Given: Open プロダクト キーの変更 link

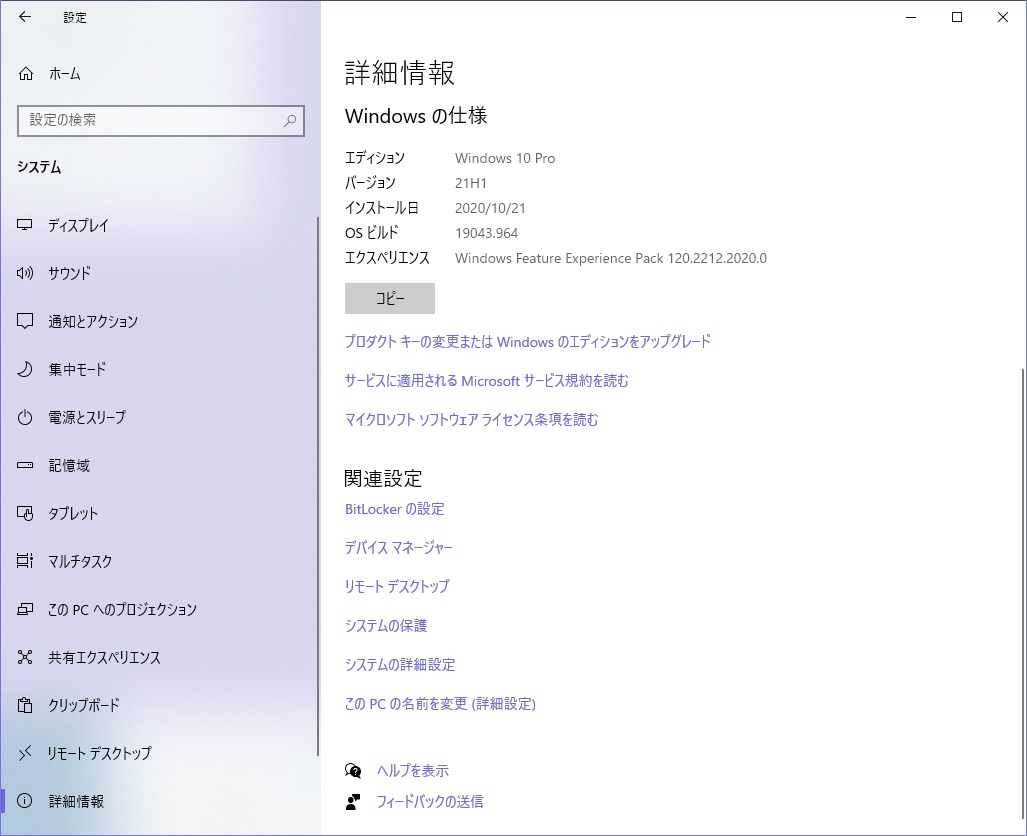Looking at the screenshot, I should (x=527, y=341).
